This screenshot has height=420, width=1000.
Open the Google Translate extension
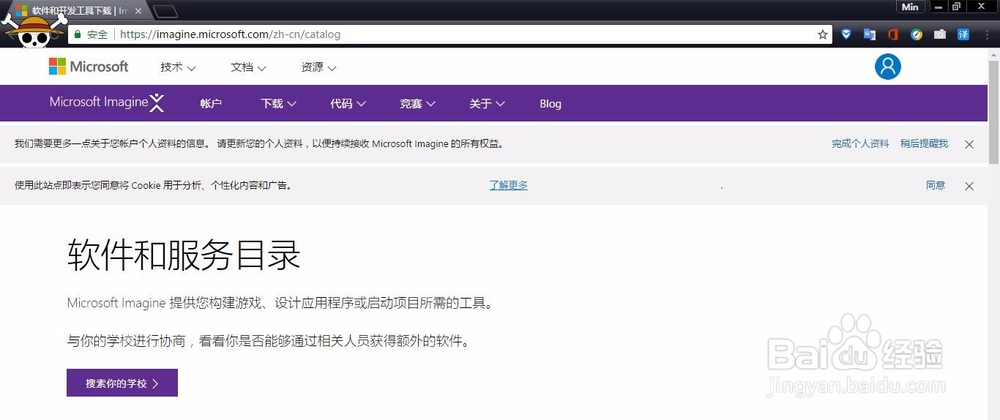pyautogui.click(x=869, y=34)
